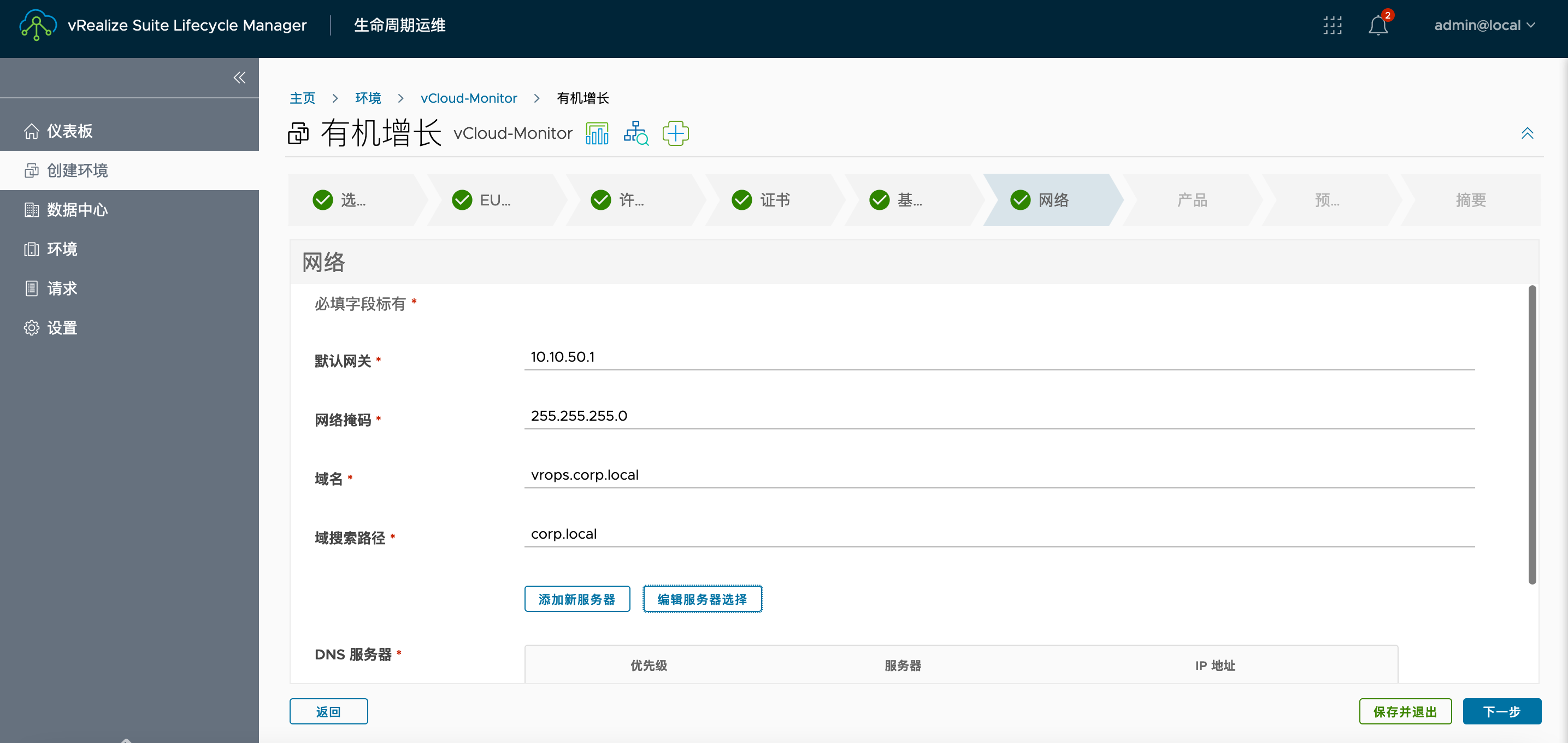Click the collapse sidebar arrow icon
The height and width of the screenshot is (743, 1568).
(239, 78)
